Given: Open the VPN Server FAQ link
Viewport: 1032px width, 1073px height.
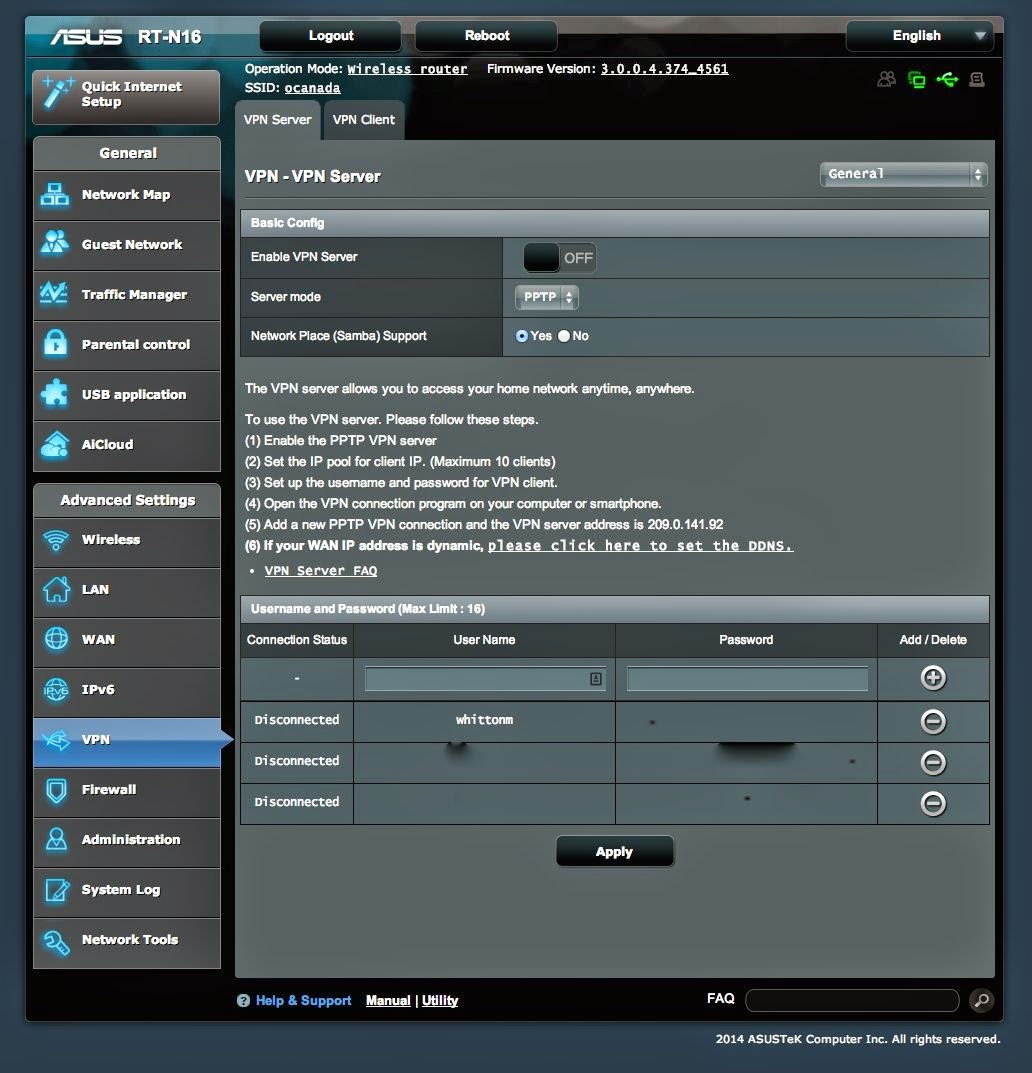Looking at the screenshot, I should click(x=320, y=571).
